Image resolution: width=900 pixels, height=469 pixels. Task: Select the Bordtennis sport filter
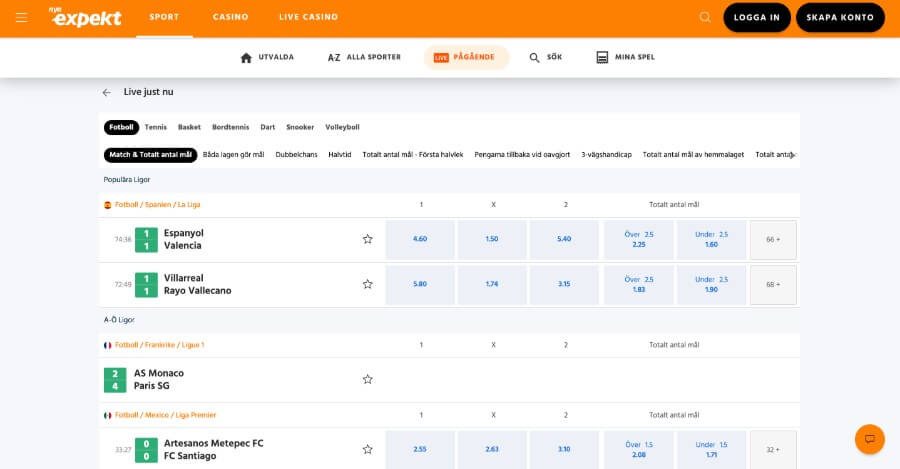[231, 127]
